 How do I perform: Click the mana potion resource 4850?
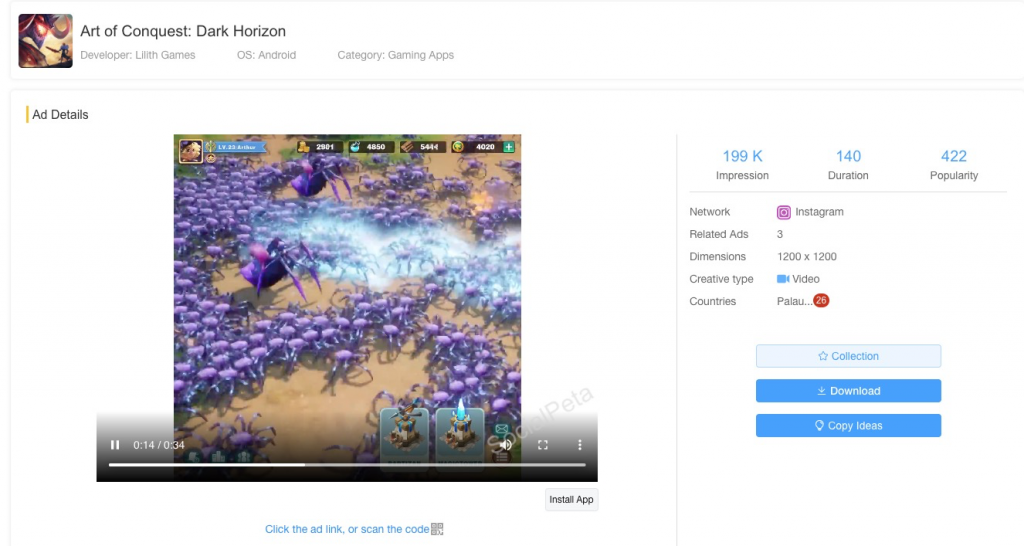coord(370,147)
